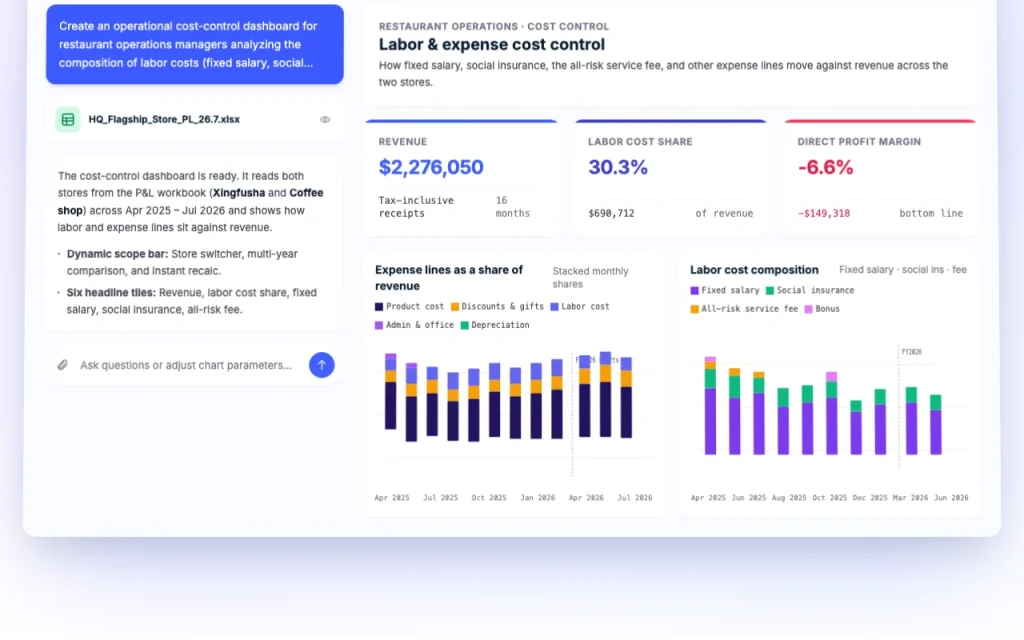The image size is (1024, 640).
Task: Click the paperclip attach icon in chat input
Action: coord(62,365)
